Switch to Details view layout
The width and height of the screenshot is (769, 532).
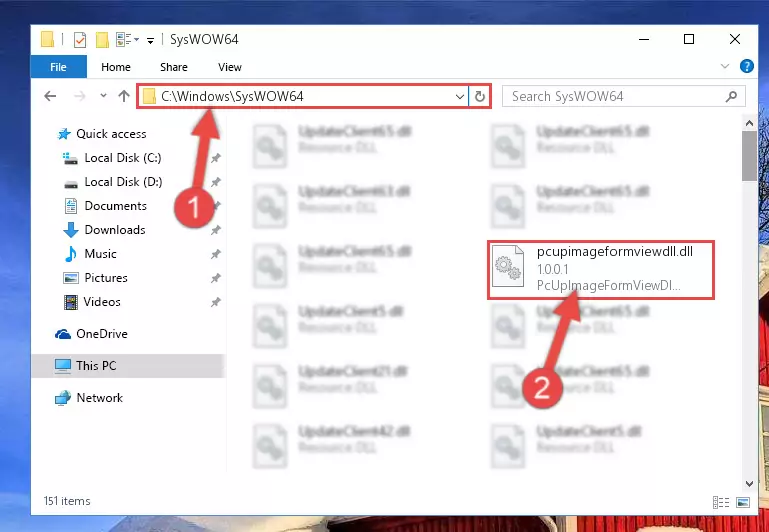[721, 502]
